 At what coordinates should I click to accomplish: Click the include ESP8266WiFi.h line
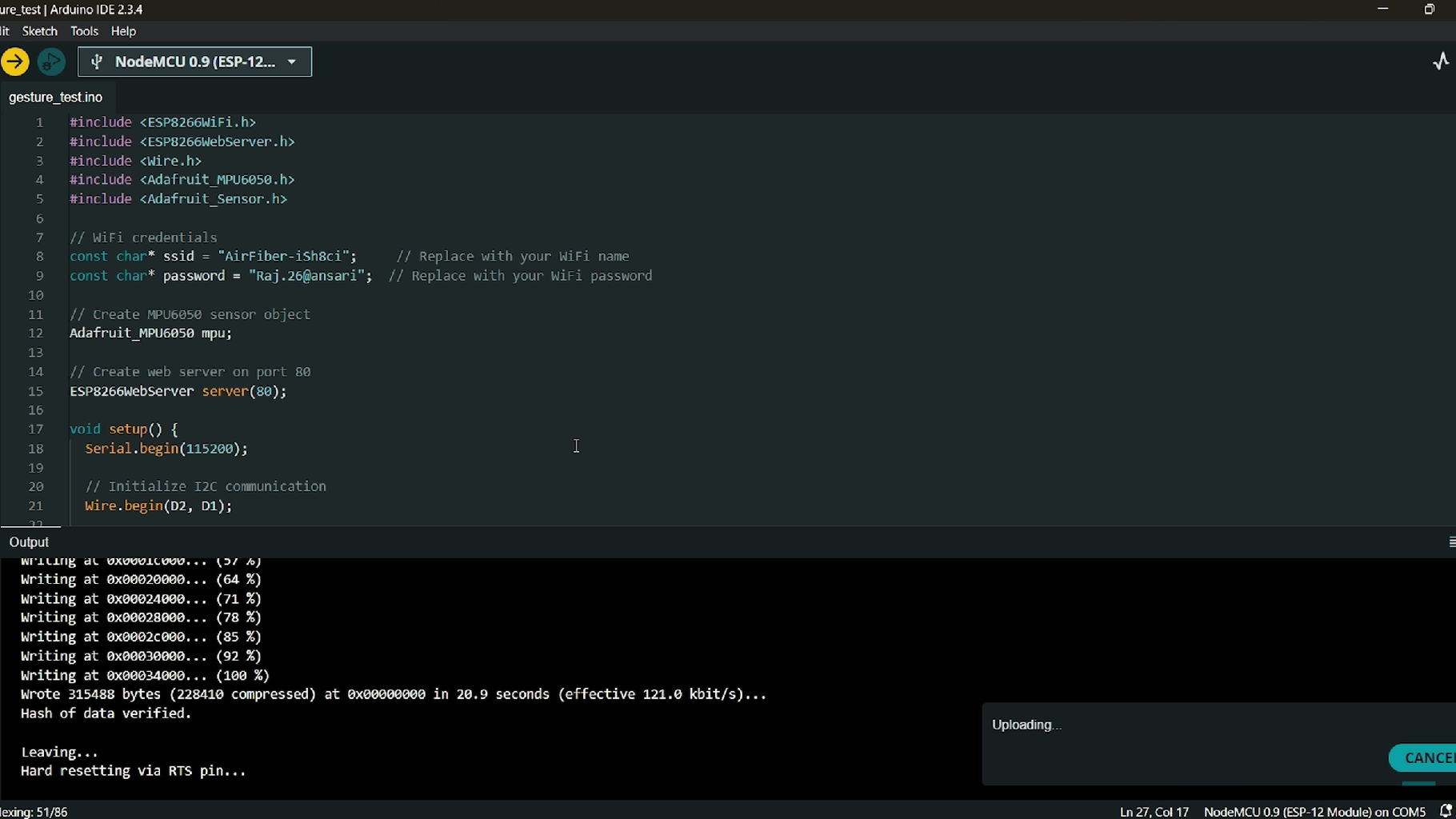[x=162, y=122]
